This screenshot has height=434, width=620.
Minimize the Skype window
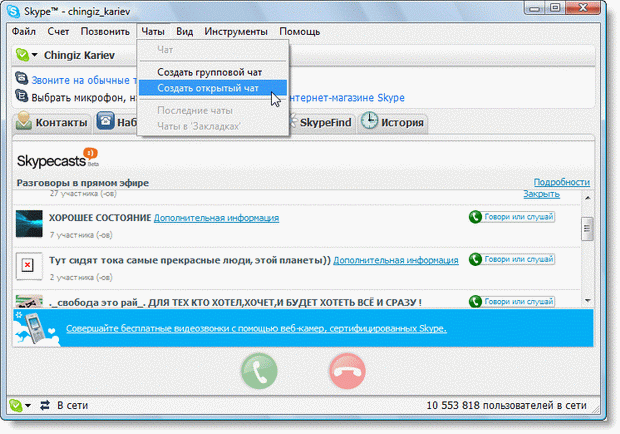535,8
